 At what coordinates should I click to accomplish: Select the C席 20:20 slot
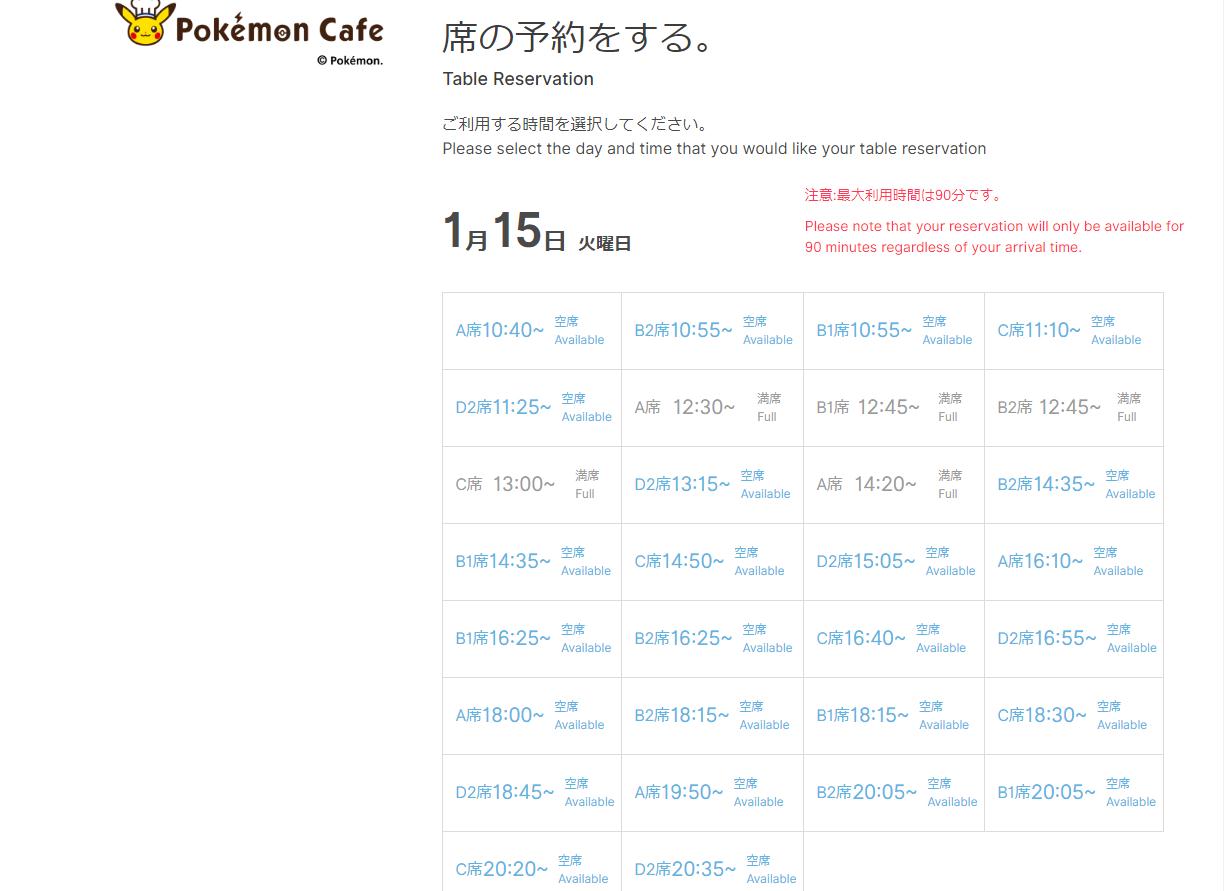531,868
